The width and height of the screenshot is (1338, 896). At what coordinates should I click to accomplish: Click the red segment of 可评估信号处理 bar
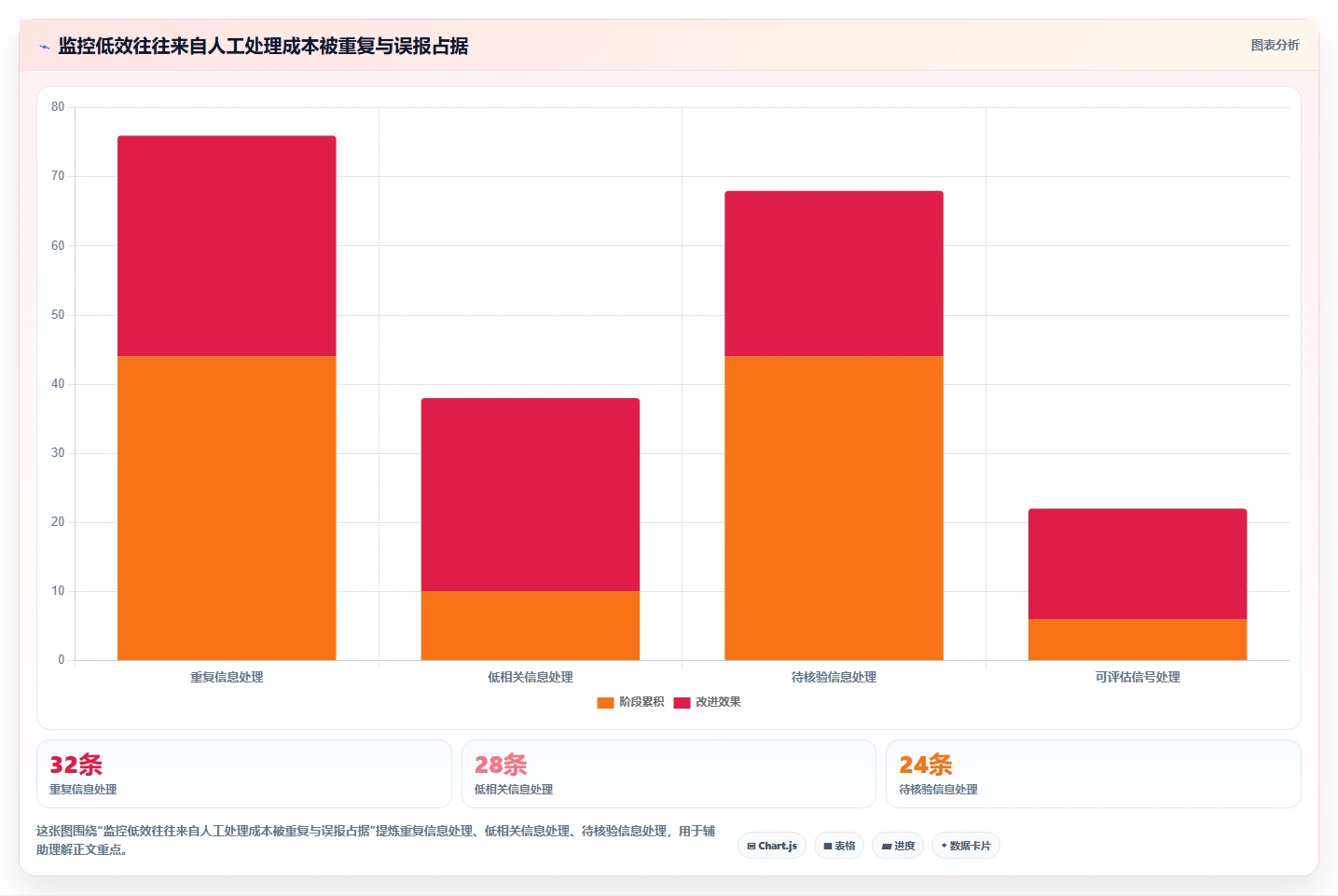pos(1138,564)
